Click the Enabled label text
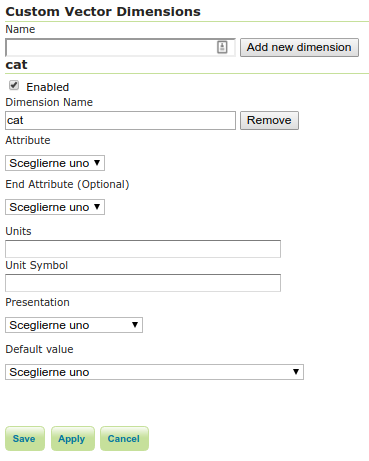 (48, 87)
